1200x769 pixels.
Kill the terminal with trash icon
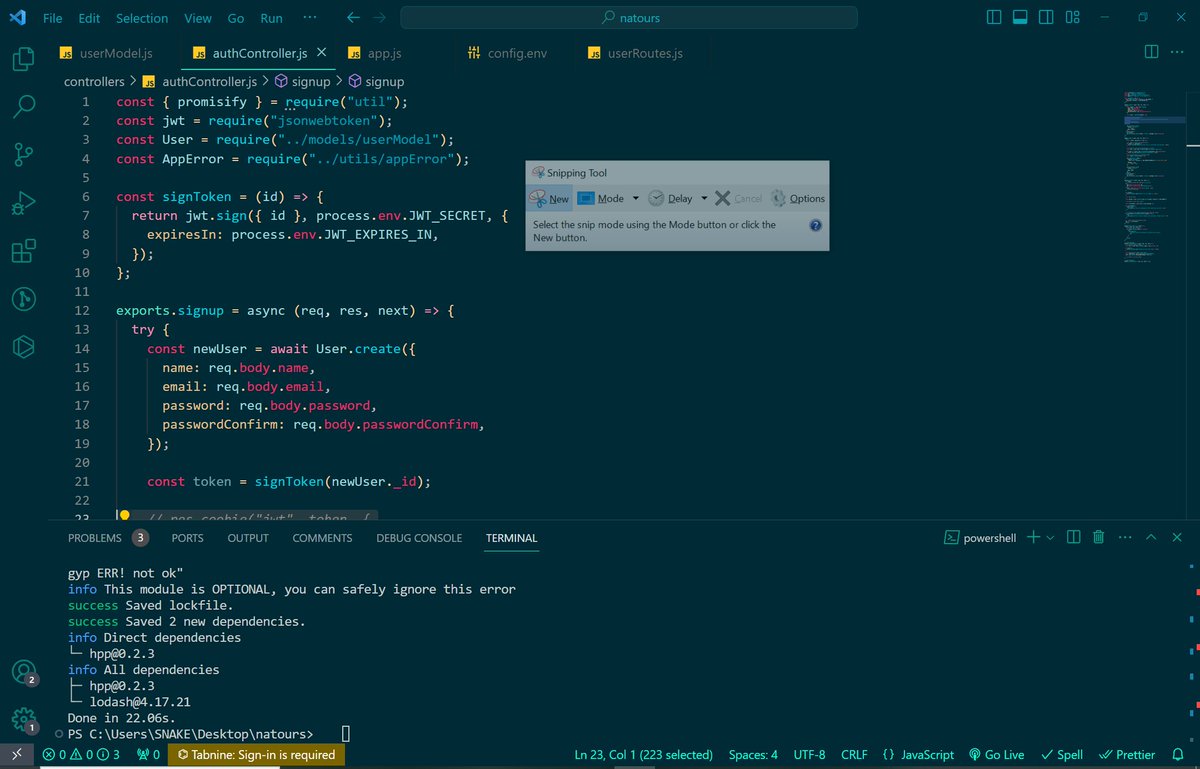(1098, 537)
